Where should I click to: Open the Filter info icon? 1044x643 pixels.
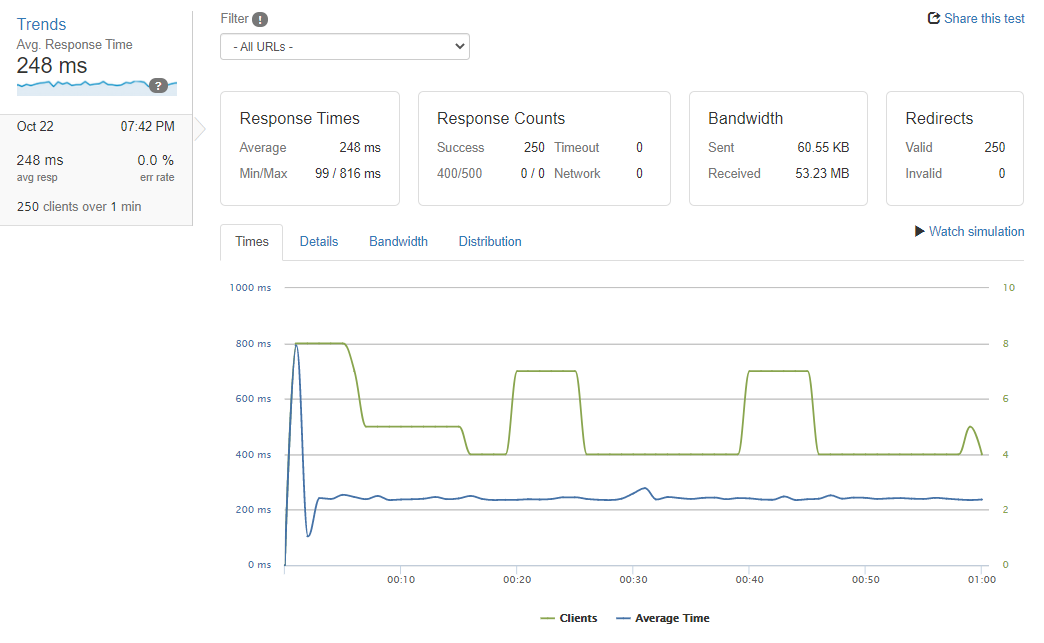[259, 18]
